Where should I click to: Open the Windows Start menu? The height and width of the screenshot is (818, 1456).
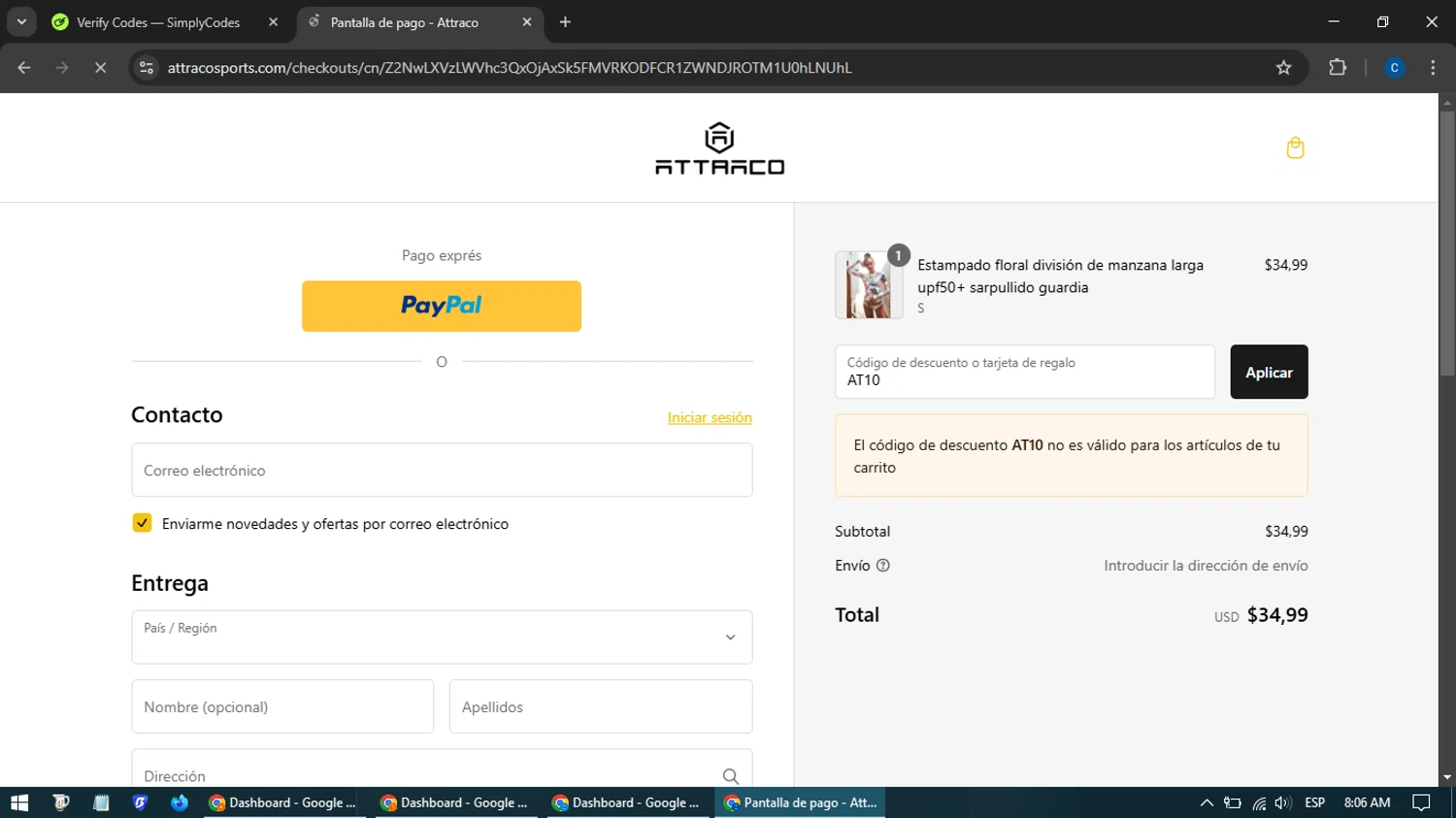click(19, 802)
